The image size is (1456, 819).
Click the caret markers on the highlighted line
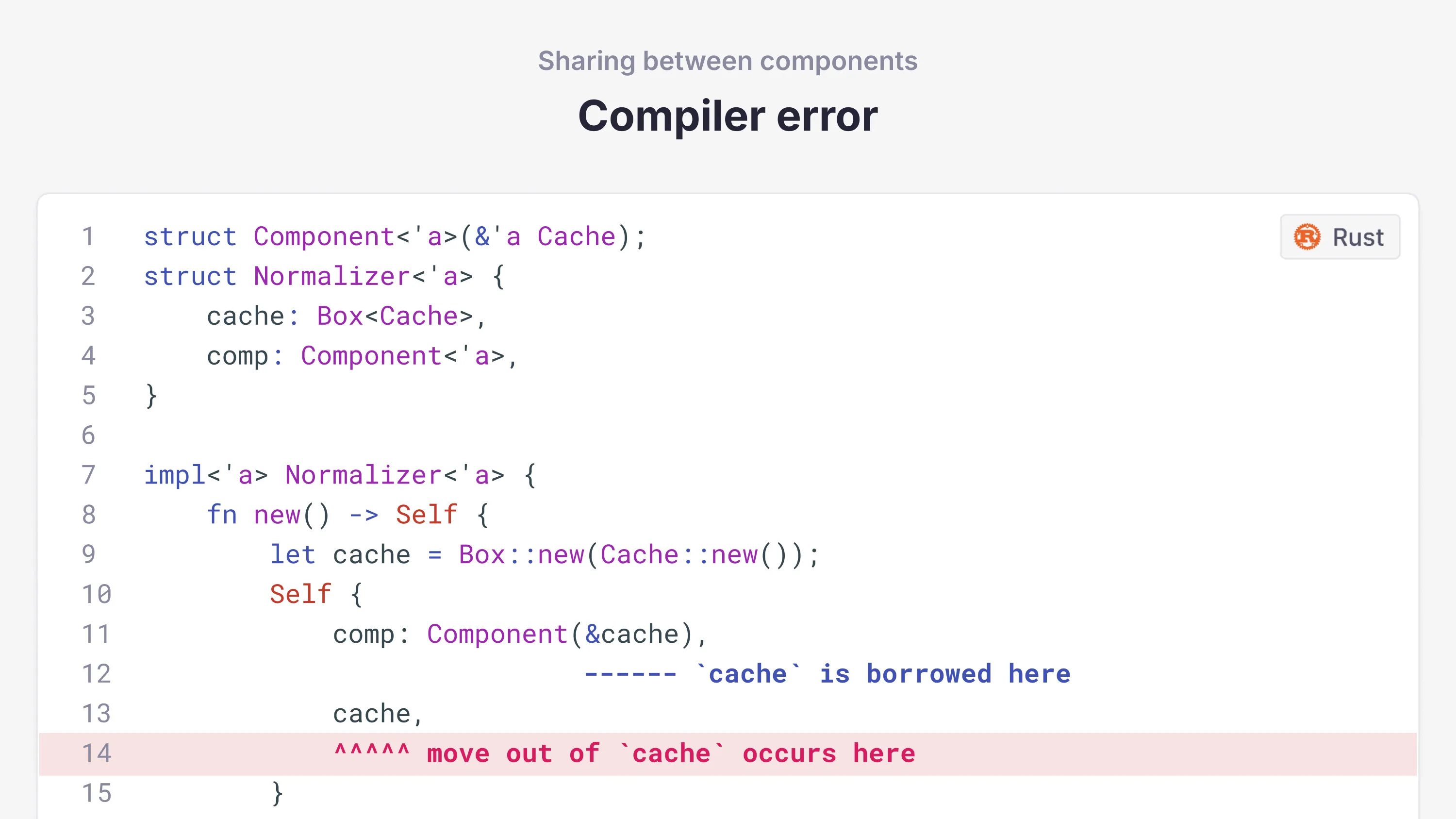pos(371,752)
